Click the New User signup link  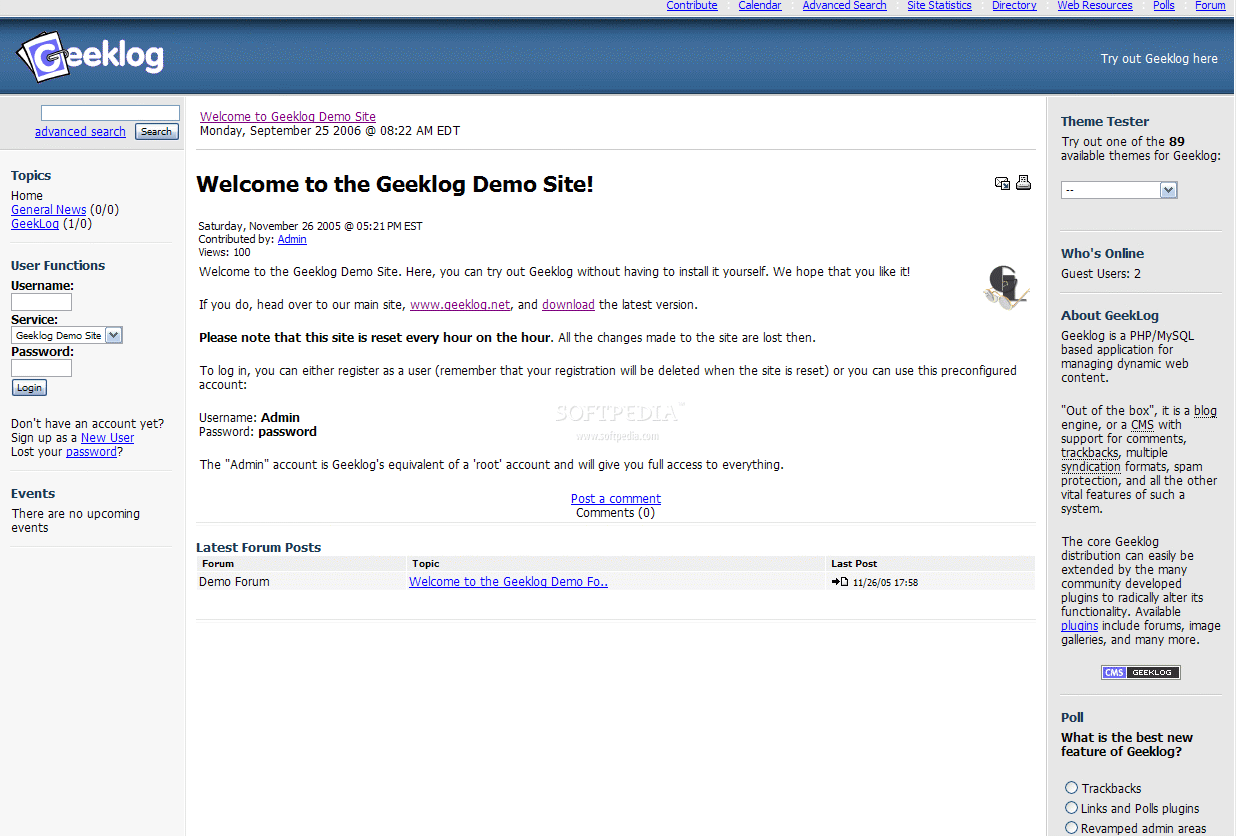point(107,438)
